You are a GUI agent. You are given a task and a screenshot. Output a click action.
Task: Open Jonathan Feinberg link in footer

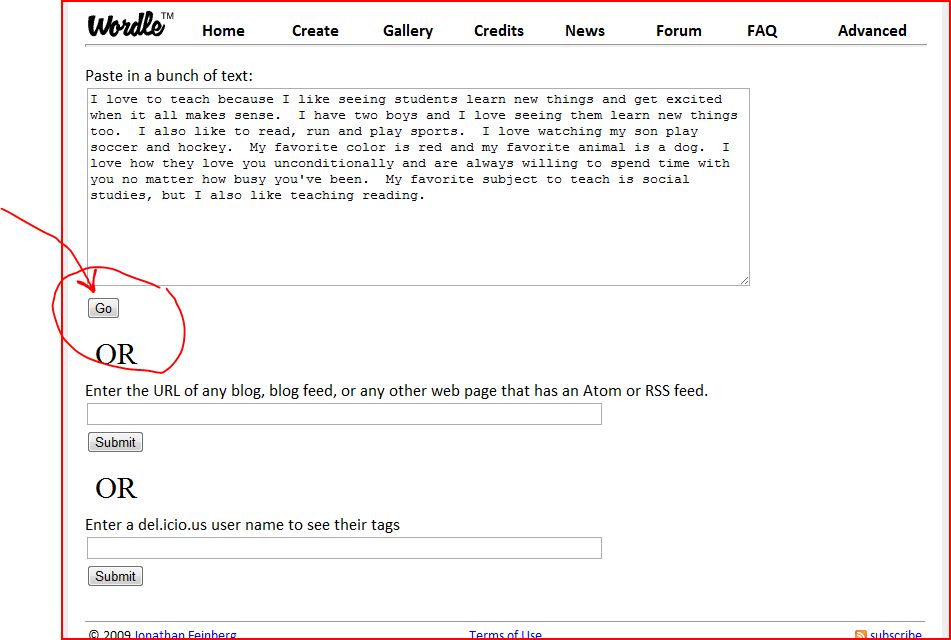click(x=185, y=635)
